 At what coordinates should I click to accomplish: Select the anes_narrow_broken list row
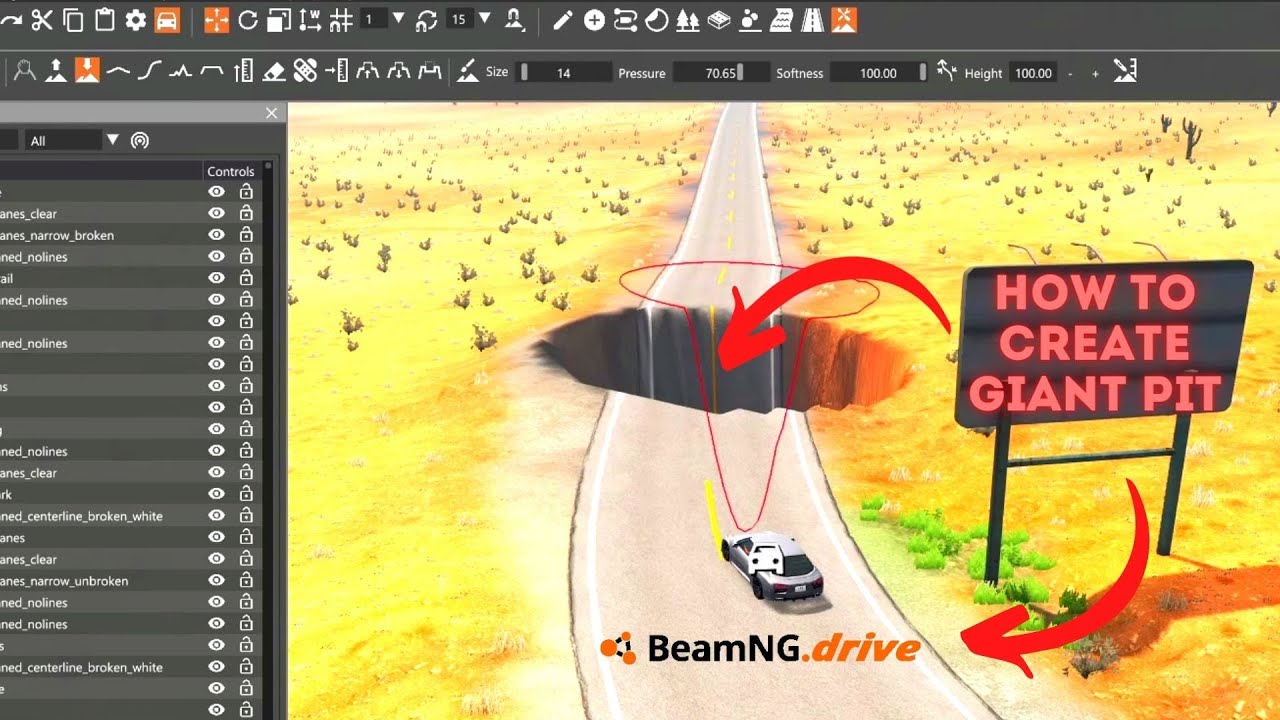point(130,235)
